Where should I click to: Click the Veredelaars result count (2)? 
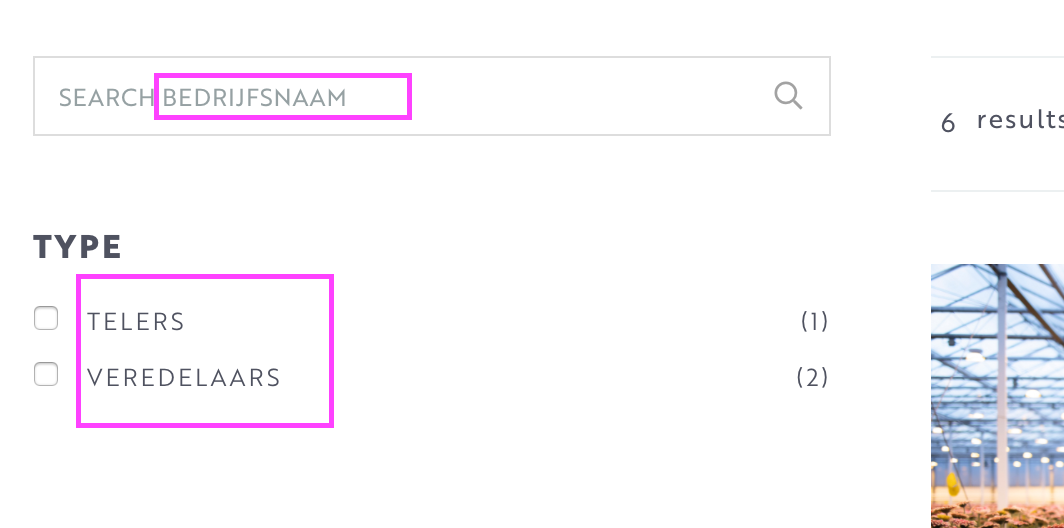pyautogui.click(x=812, y=378)
